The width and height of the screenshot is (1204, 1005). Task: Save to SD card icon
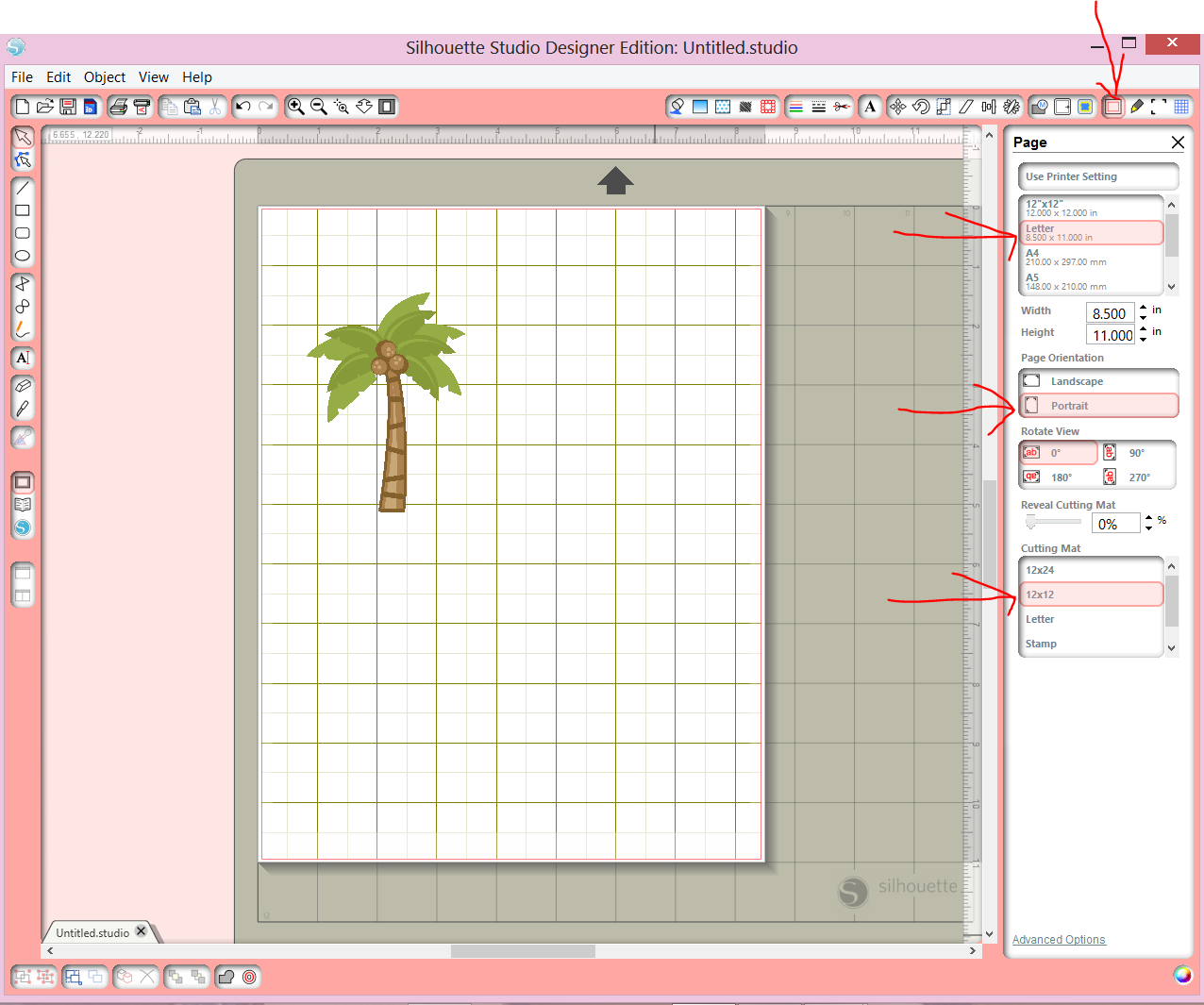tap(90, 107)
